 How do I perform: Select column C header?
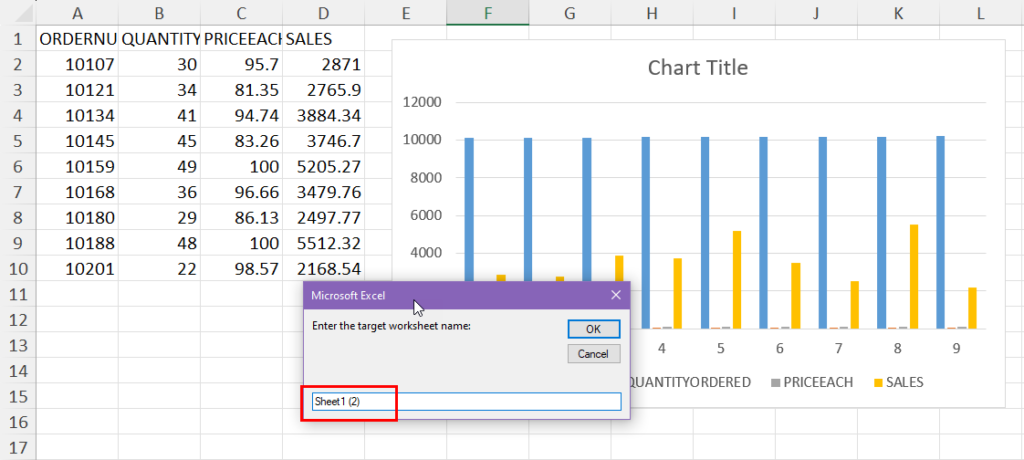click(242, 13)
